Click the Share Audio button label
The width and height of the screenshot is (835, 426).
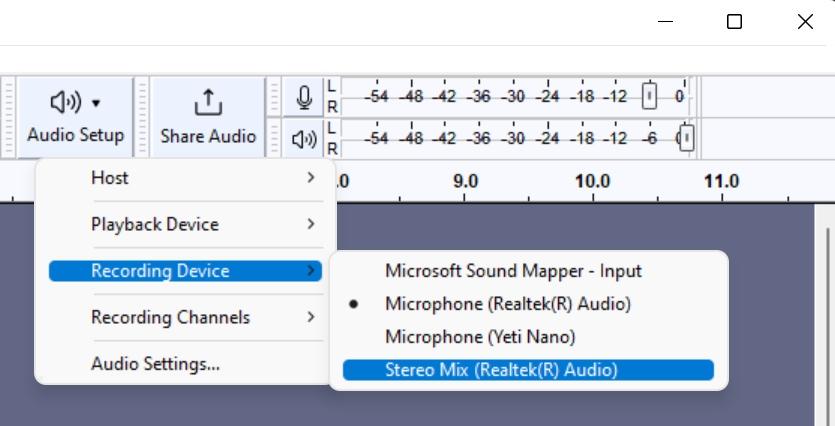tap(208, 136)
